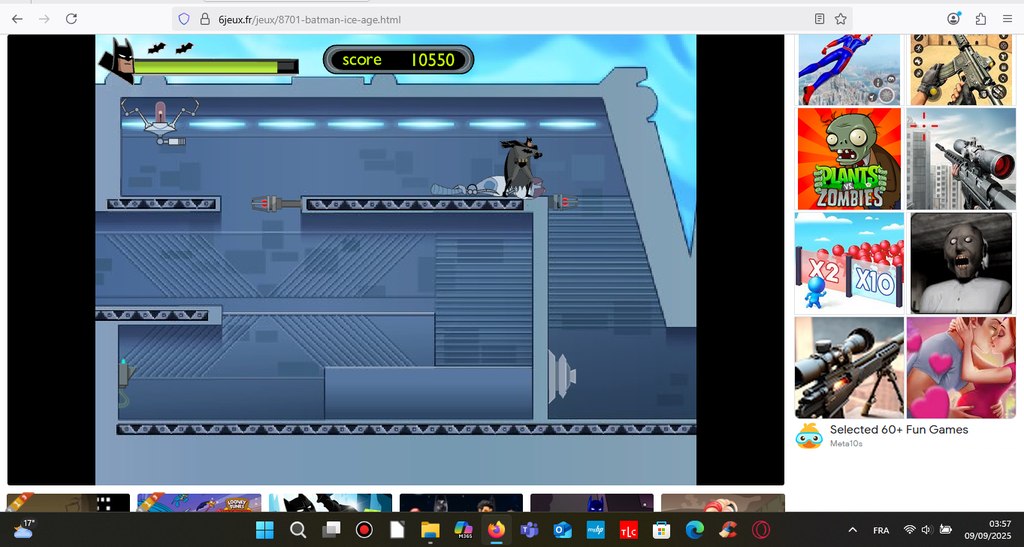This screenshot has height=547, width=1024.
Task: Open the screen recorder taskbar app
Action: coord(364,529)
